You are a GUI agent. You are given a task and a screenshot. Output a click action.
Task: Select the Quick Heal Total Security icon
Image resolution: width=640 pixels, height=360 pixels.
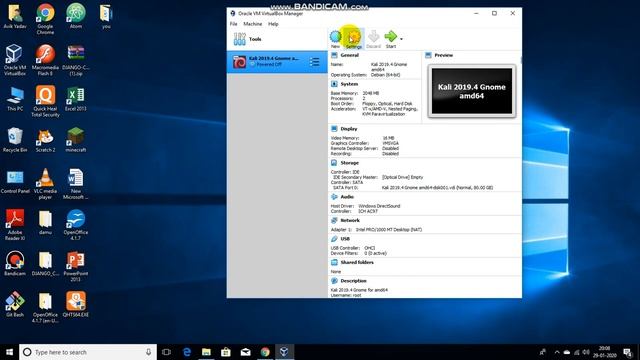point(45,101)
